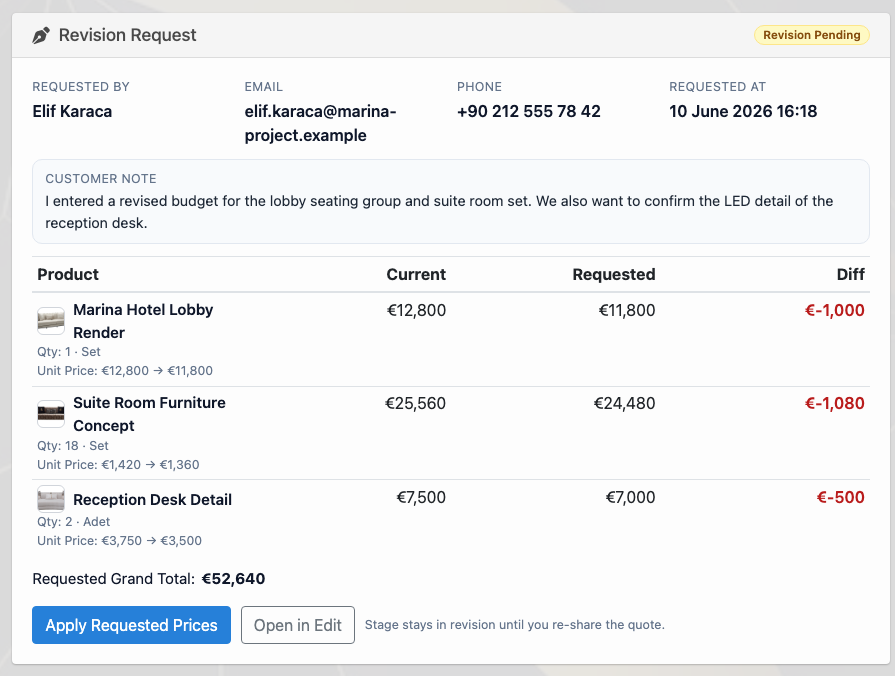Click current price €12,800 in Current column
Screen dimensions: 895x676
click(x=416, y=310)
